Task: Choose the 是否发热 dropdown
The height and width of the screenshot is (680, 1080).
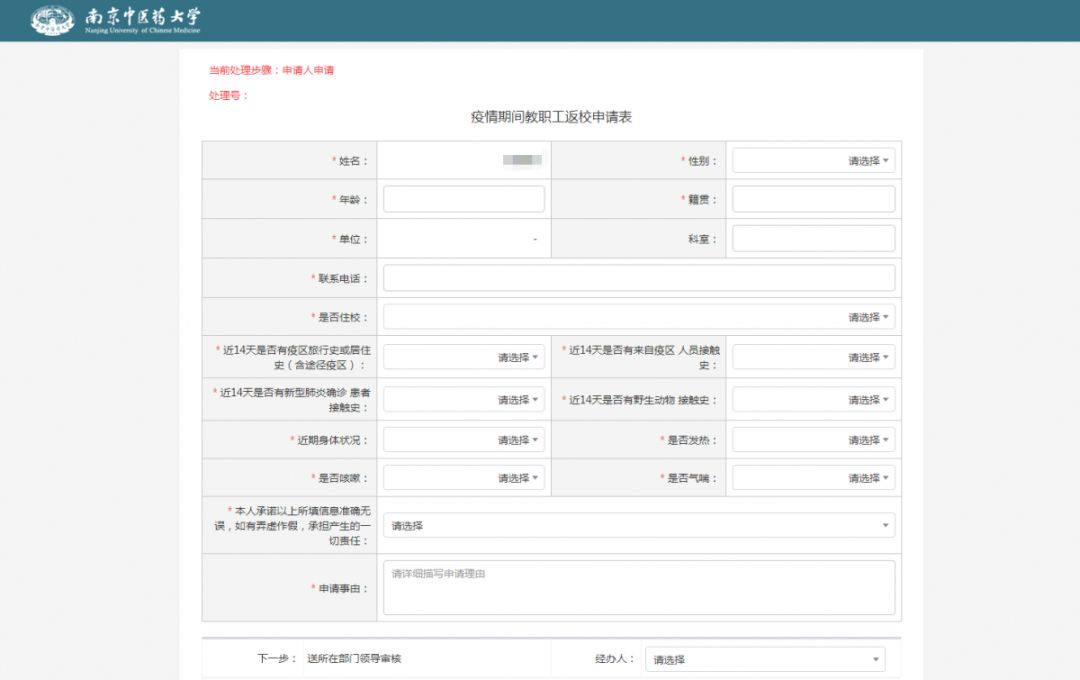Action: point(813,440)
